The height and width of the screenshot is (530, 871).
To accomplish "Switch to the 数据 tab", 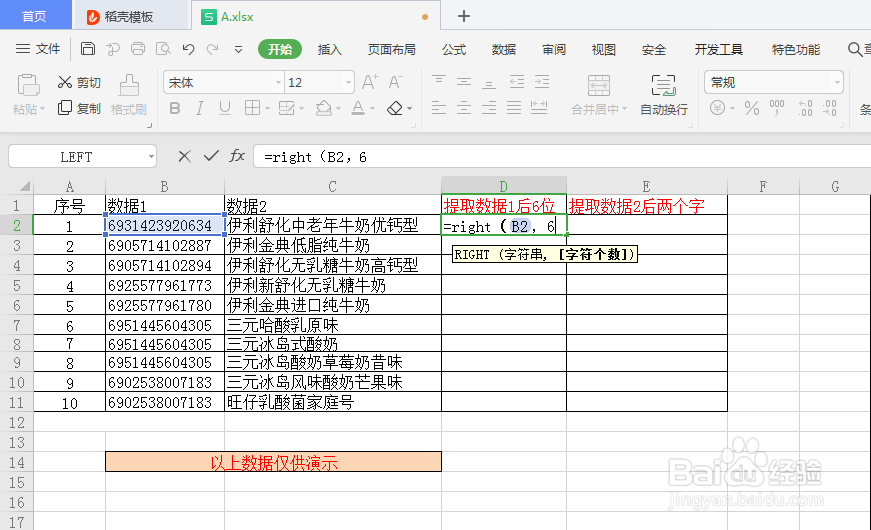I will tap(504, 49).
